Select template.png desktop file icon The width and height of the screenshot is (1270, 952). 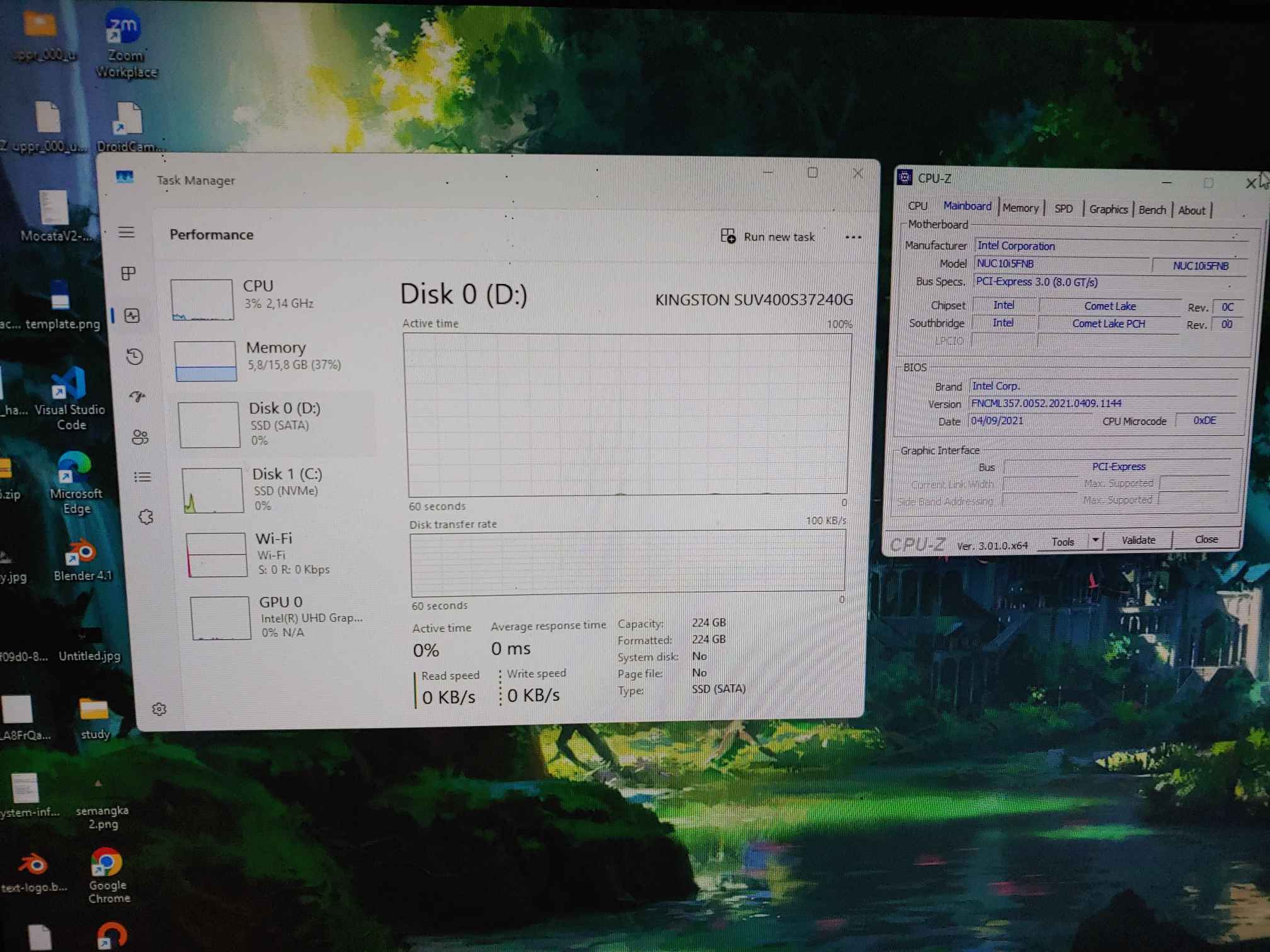(60, 305)
